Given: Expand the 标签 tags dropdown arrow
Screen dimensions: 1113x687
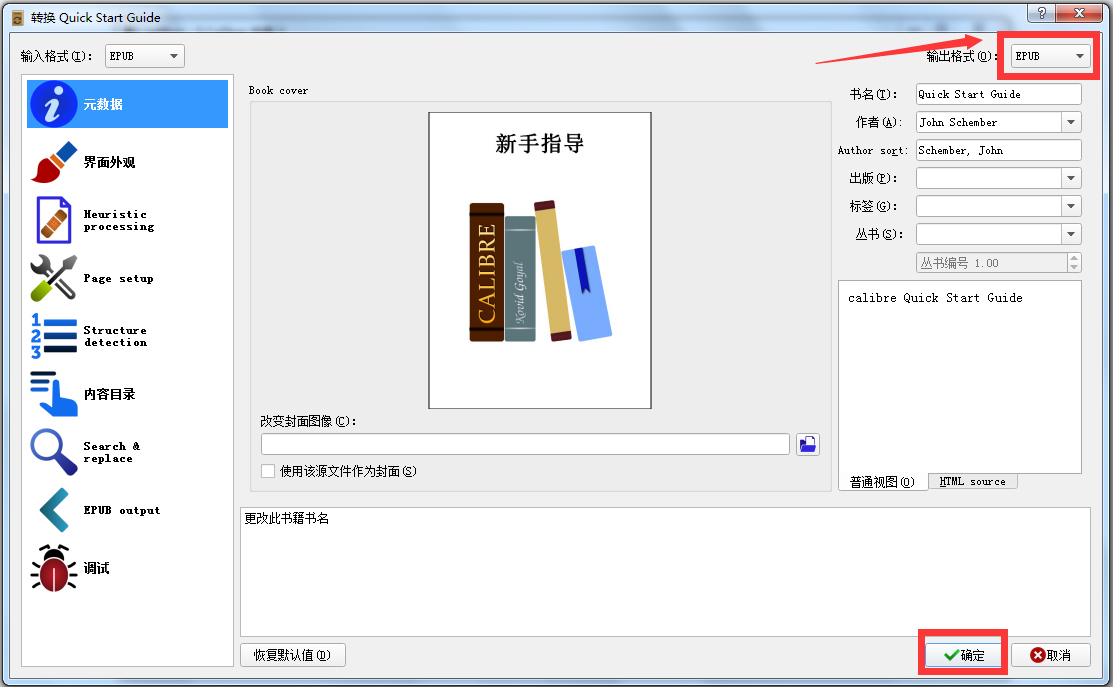Looking at the screenshot, I should [x=1071, y=206].
